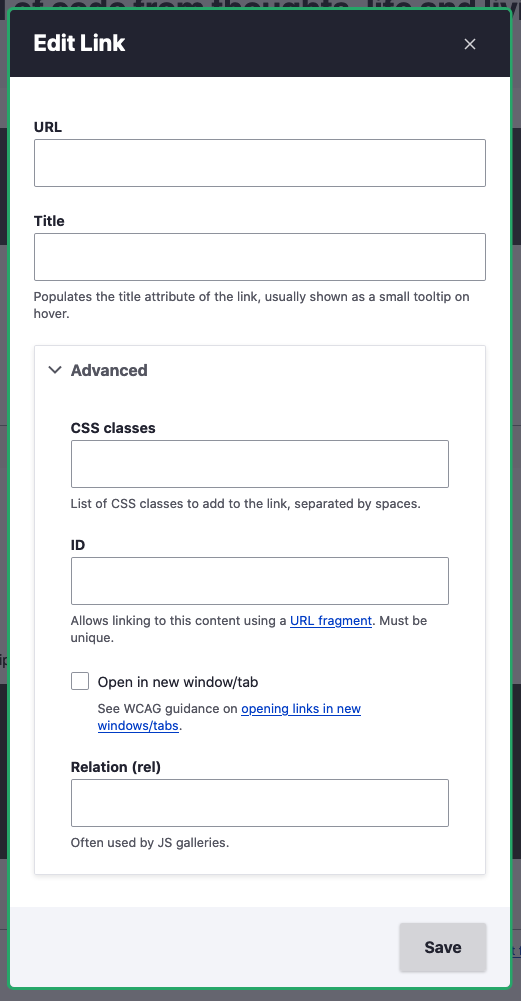The width and height of the screenshot is (521, 1001).
Task: Focus the Title text field
Action: pos(260,257)
